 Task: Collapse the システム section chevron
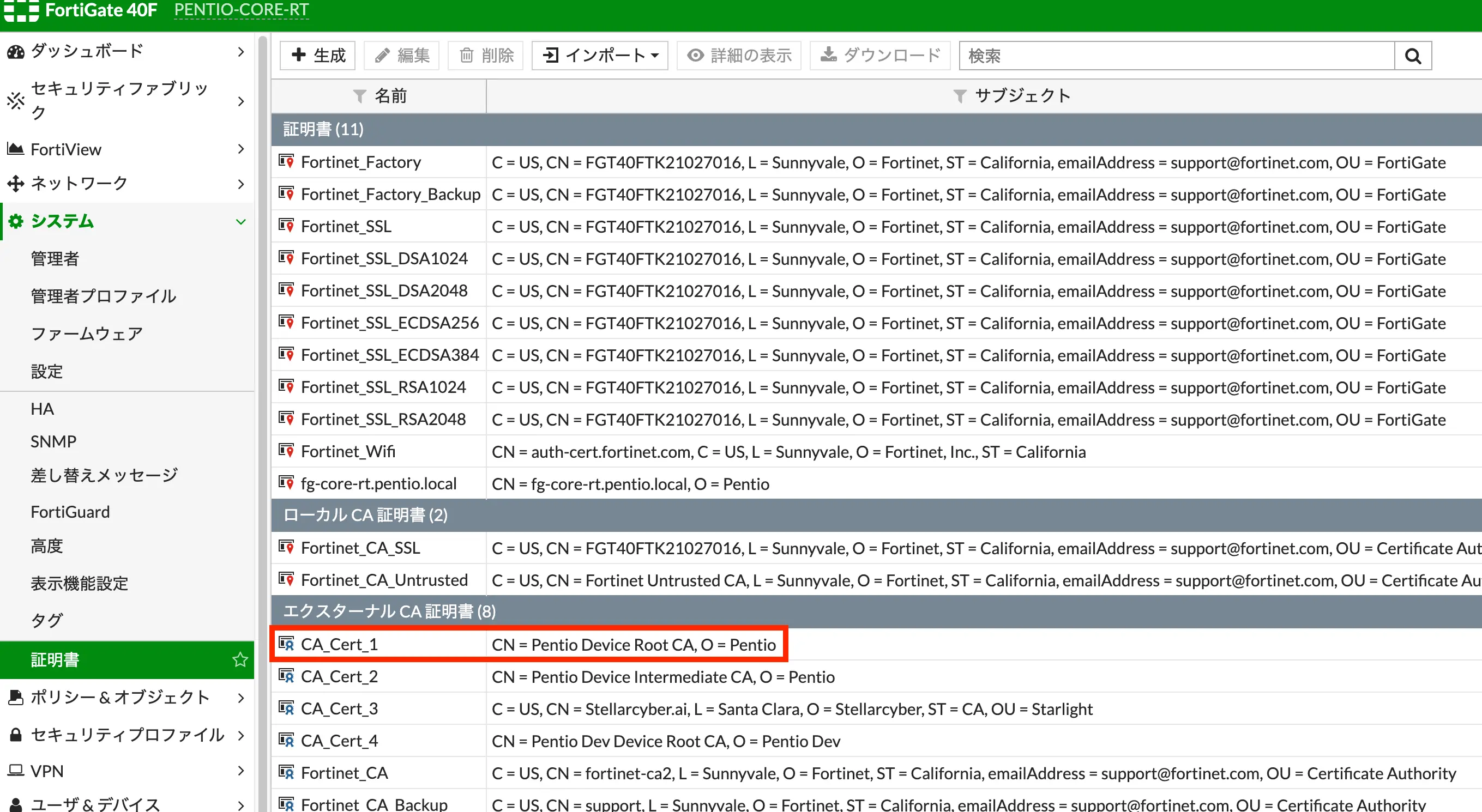241,221
